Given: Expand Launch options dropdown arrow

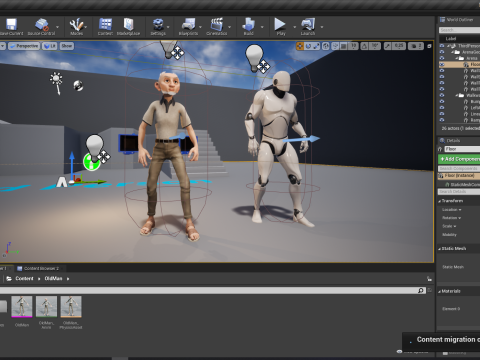Looking at the screenshot, I should pyautogui.click(x=322, y=27).
